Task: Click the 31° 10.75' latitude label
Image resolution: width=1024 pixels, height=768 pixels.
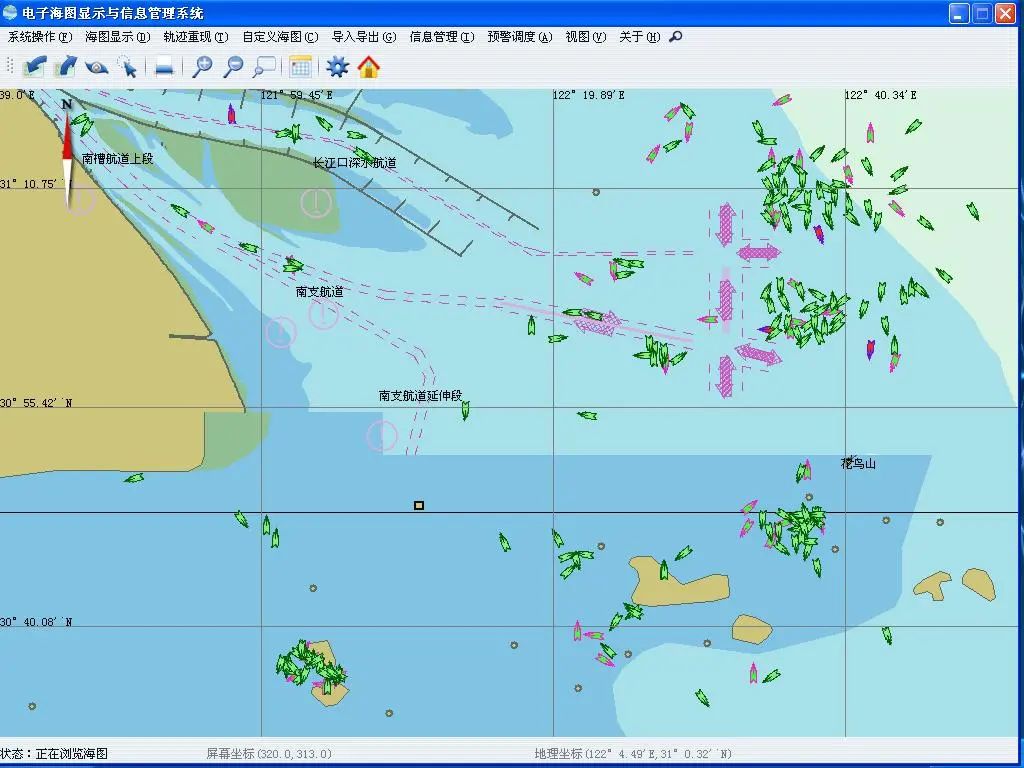Action: tap(29, 184)
